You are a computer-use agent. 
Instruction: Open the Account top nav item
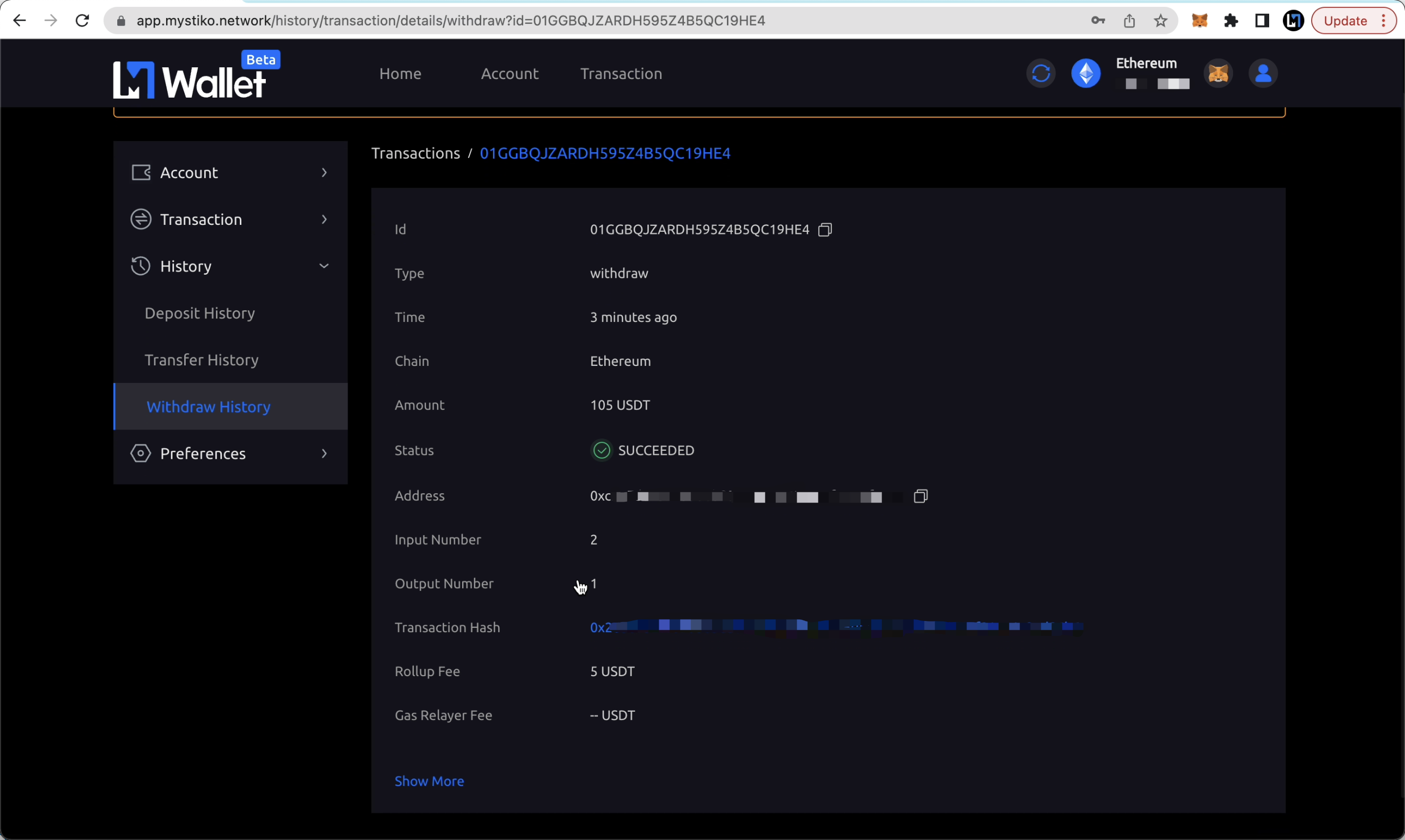(509, 74)
